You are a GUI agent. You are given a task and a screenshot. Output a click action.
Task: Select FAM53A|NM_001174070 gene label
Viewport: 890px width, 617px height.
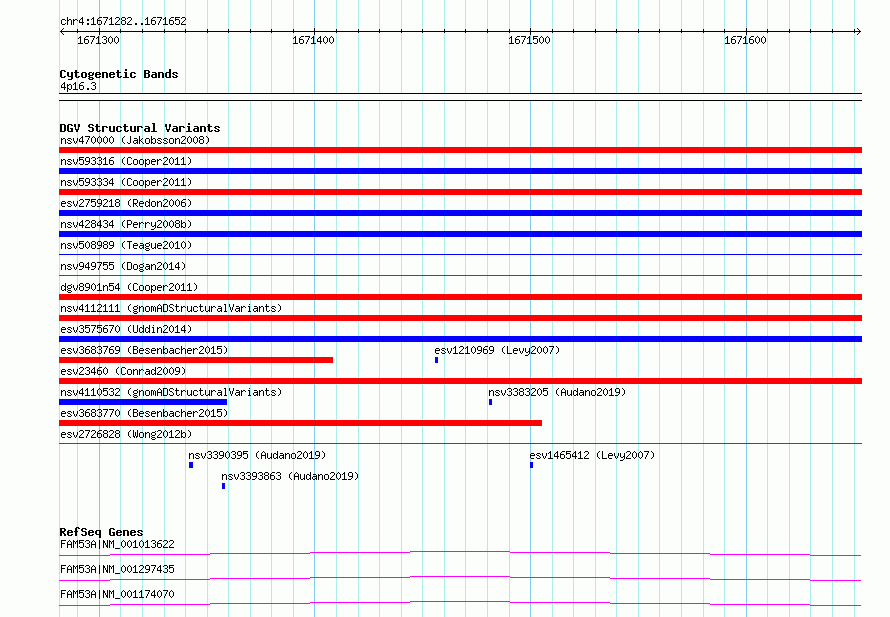117,594
